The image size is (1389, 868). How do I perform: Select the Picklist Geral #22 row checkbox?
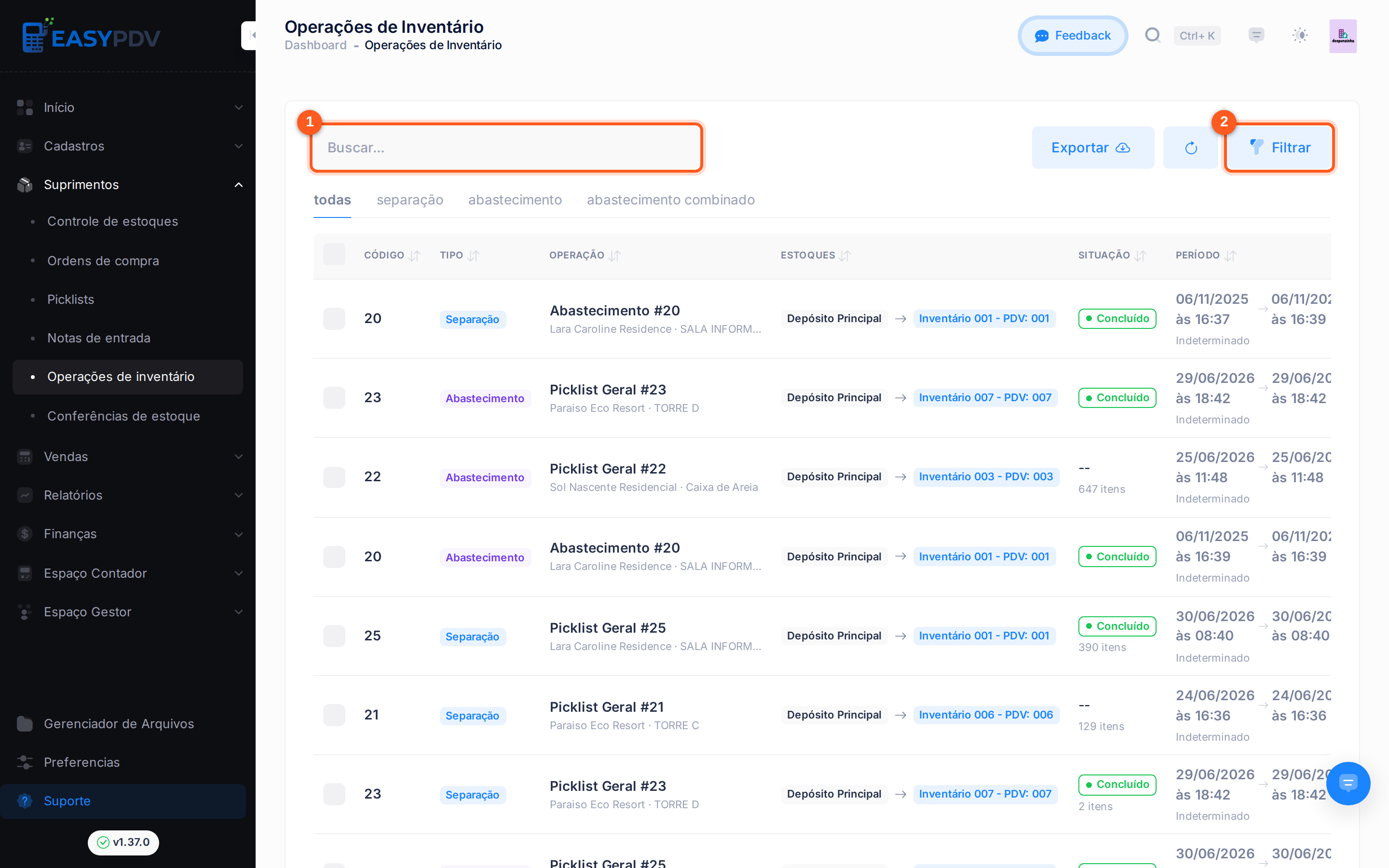[x=334, y=477]
